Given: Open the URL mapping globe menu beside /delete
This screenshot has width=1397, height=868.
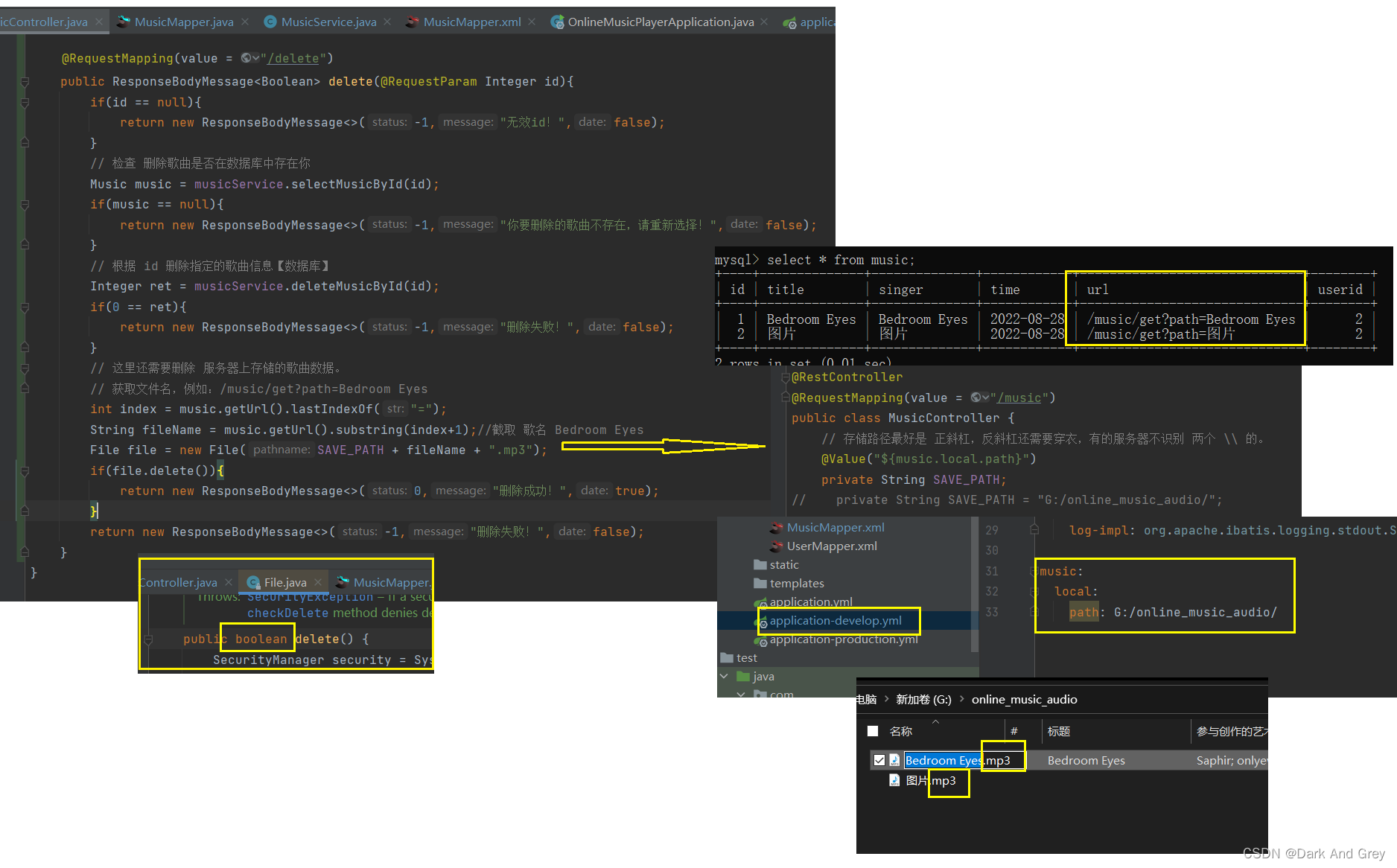Looking at the screenshot, I should tap(250, 58).
